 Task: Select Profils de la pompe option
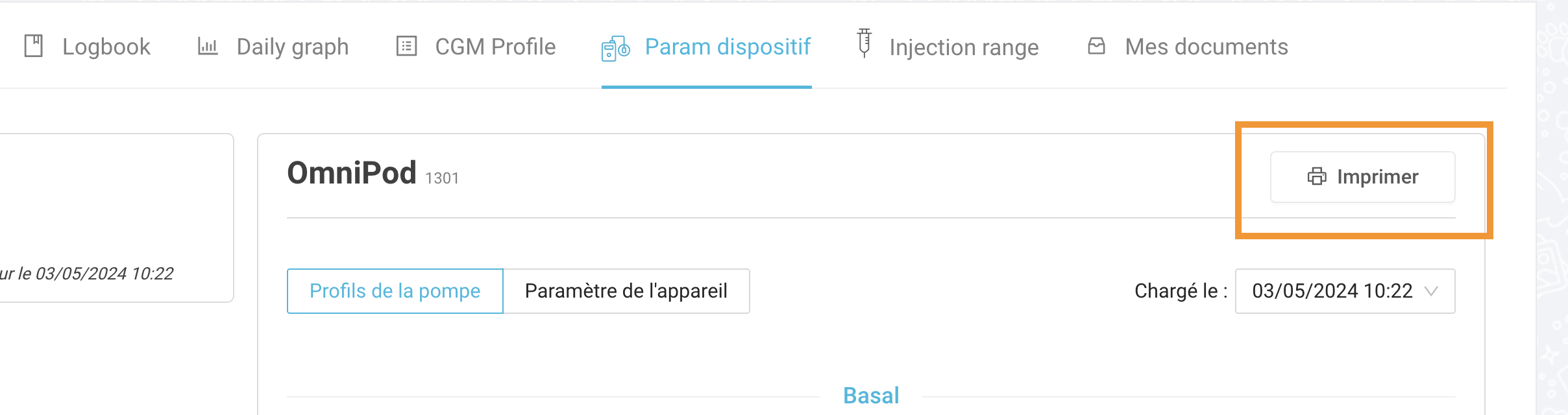(395, 291)
